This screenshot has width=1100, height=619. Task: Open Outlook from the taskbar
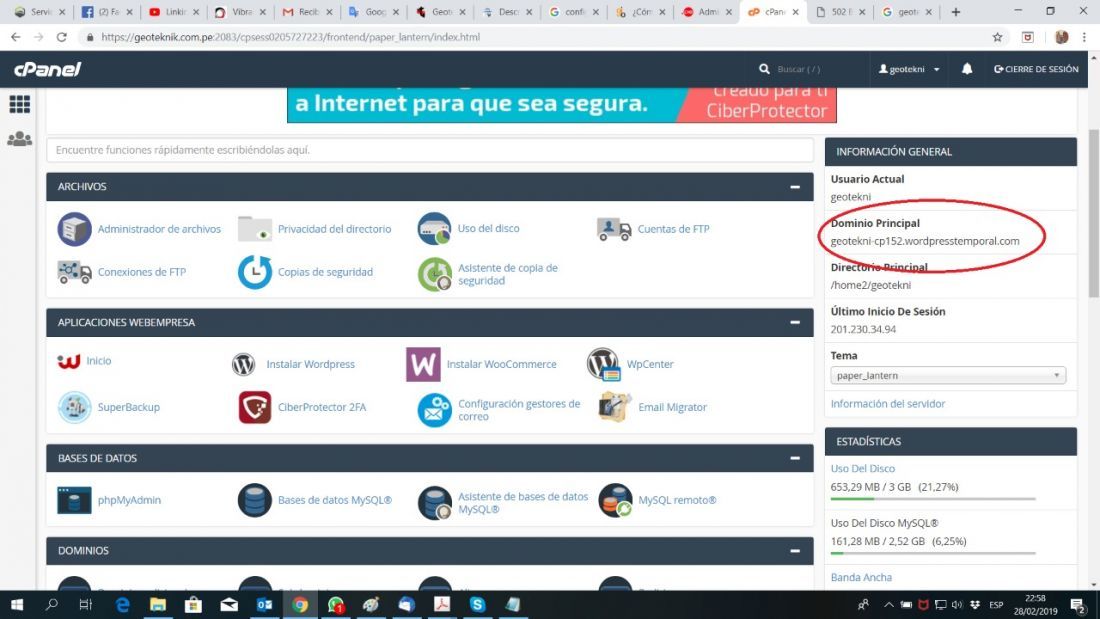point(264,605)
